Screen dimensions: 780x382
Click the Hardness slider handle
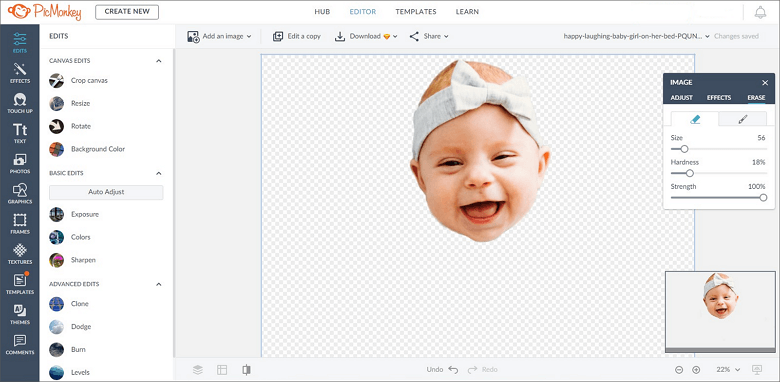point(689,173)
